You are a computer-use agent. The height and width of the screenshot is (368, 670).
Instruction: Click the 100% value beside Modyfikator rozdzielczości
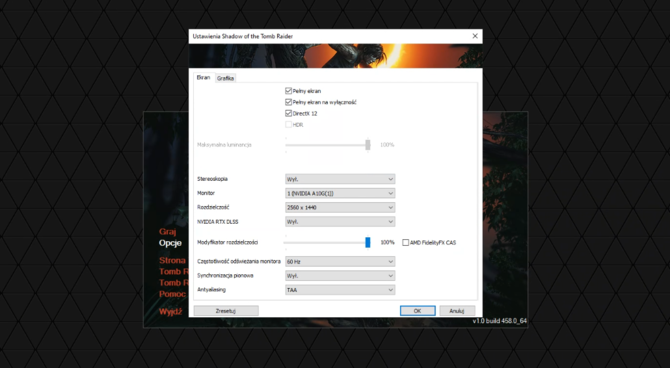(387, 242)
